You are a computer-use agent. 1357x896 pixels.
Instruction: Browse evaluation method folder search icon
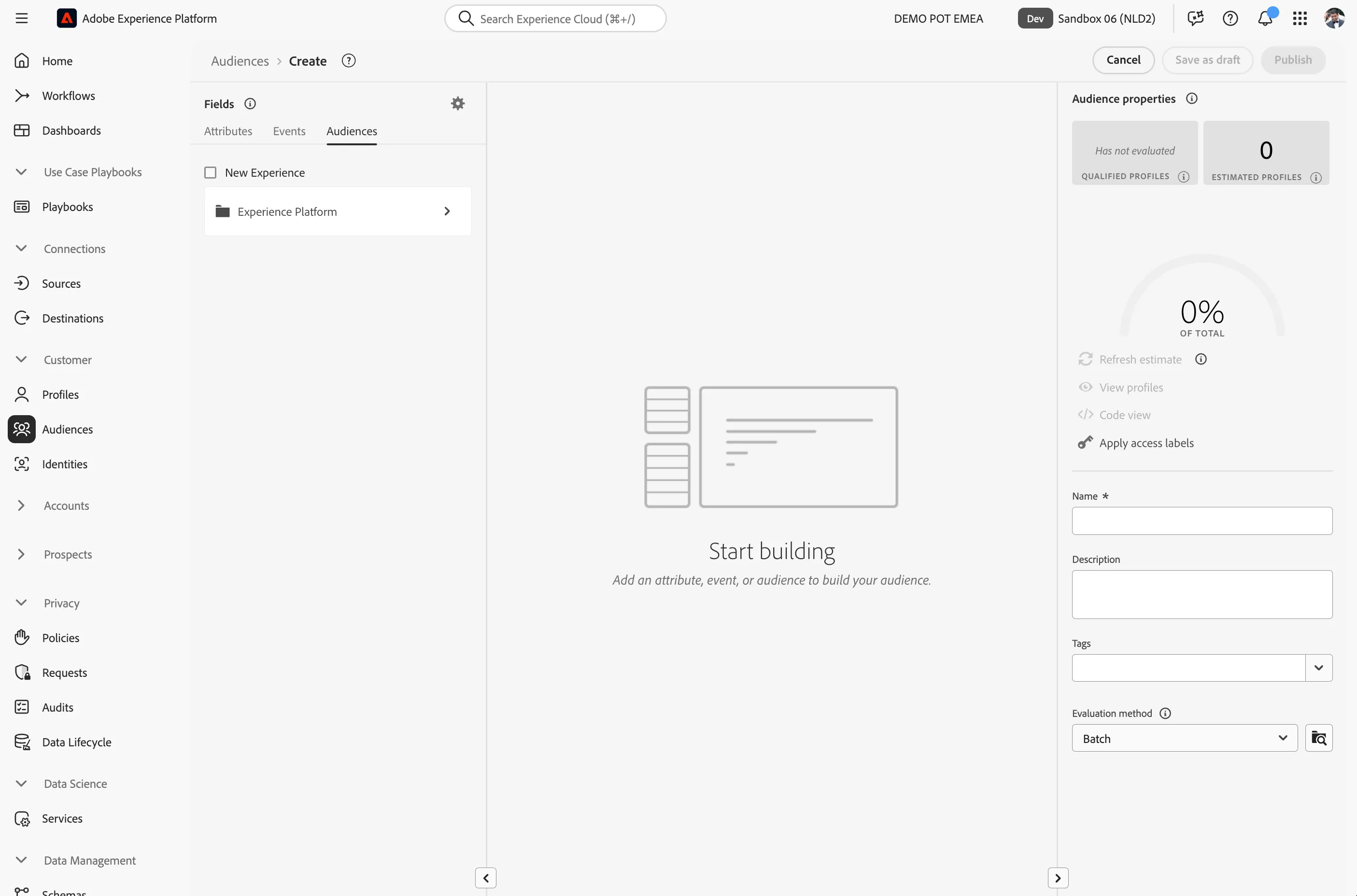pyautogui.click(x=1319, y=738)
